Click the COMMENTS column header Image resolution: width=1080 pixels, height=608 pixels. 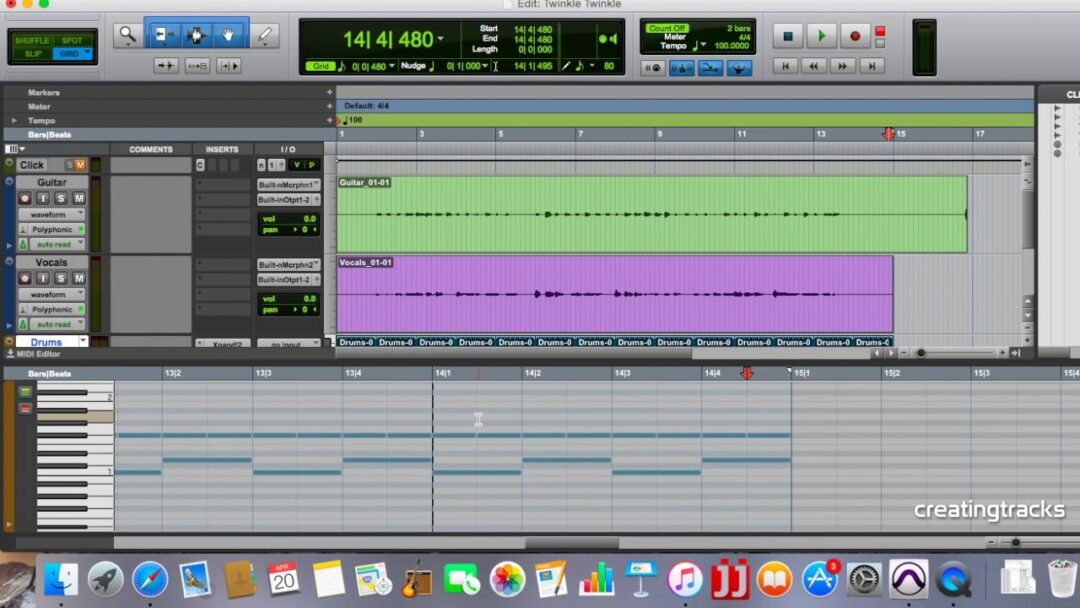151,149
